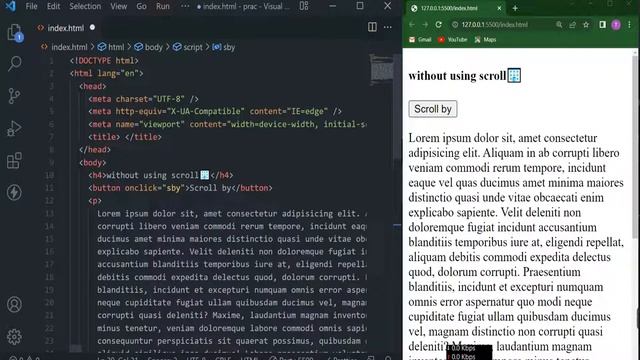The height and width of the screenshot is (360, 640).
Task: Open the YouTube bookmark
Action: [x=452, y=40]
